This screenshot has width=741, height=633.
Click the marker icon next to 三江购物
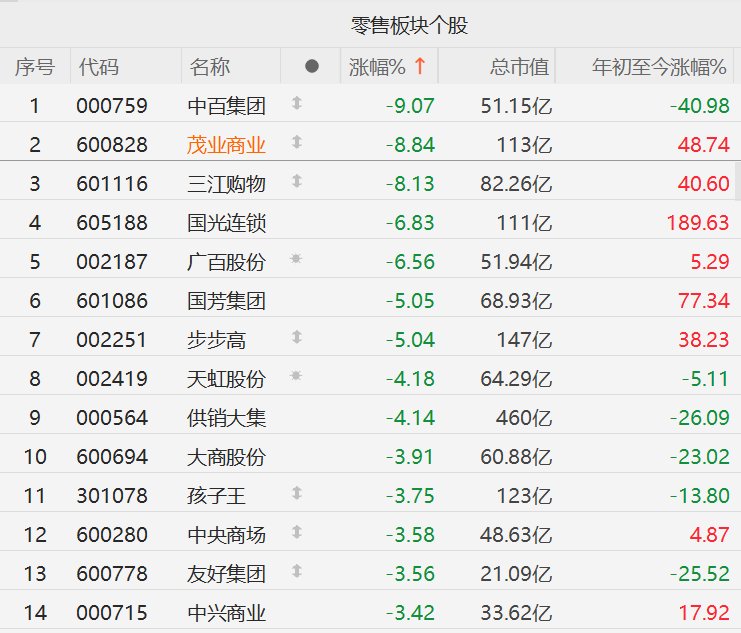(297, 181)
